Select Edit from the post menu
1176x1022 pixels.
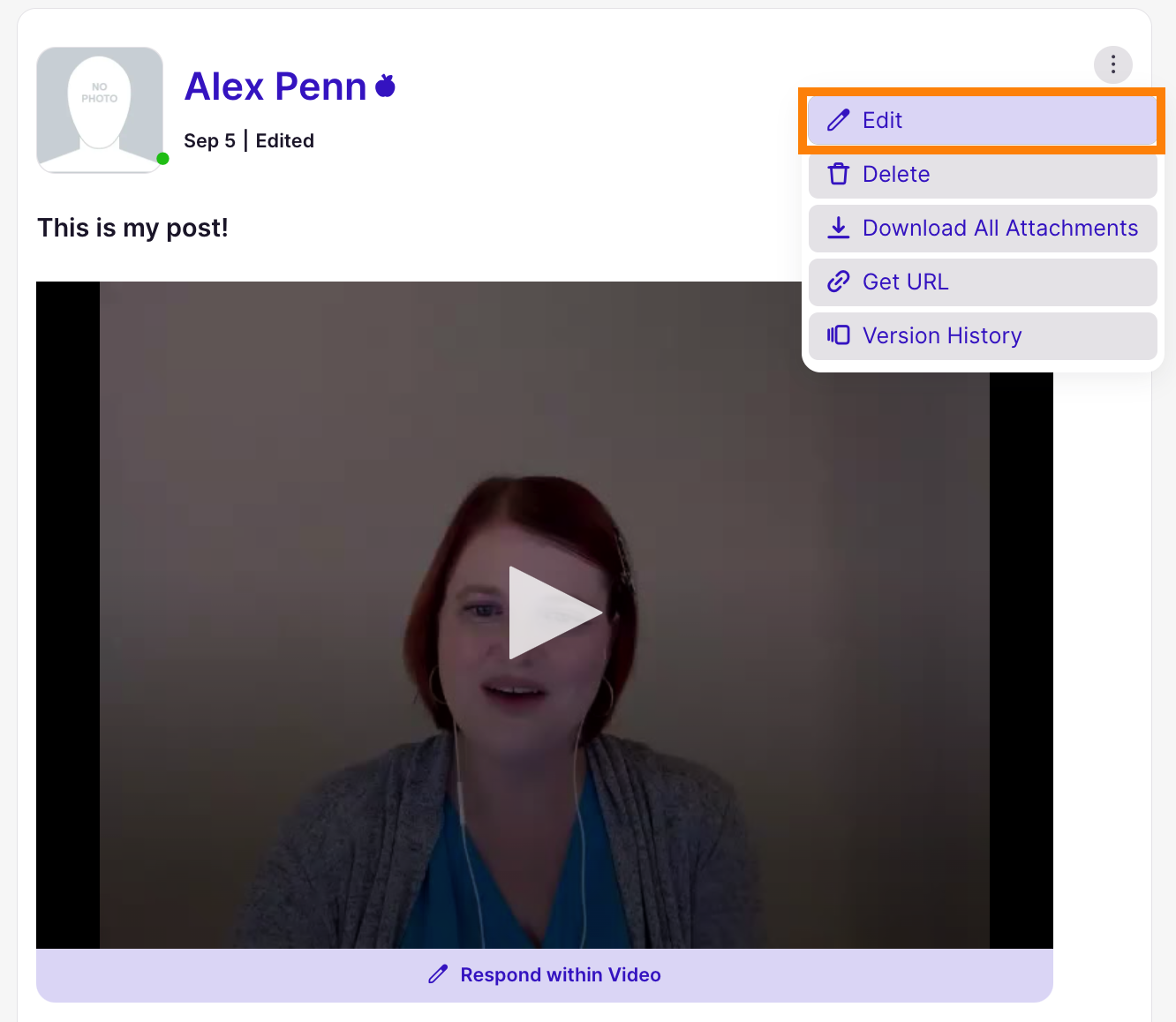click(x=982, y=120)
